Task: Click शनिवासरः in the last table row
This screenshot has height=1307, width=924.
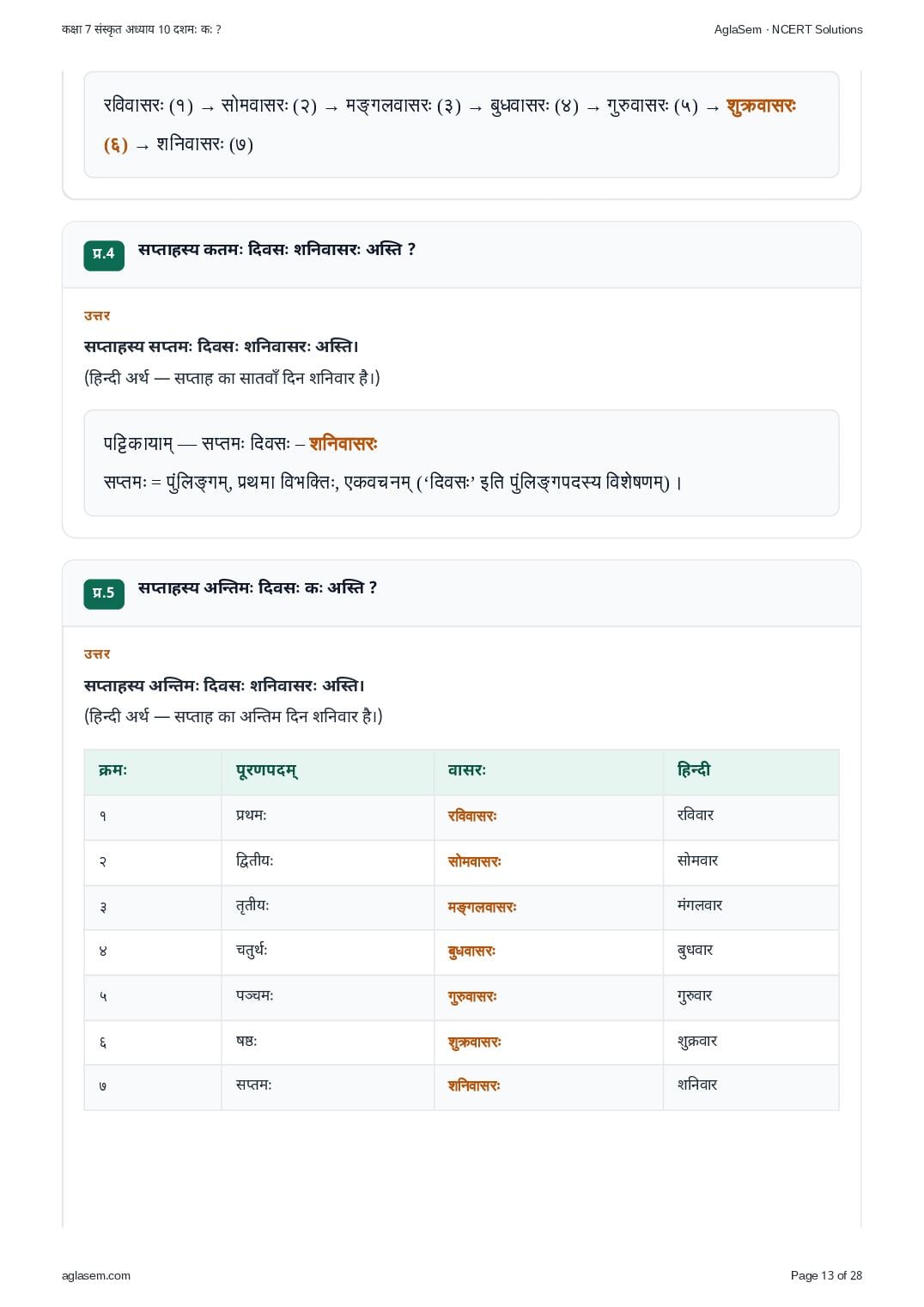Action: click(x=474, y=1085)
